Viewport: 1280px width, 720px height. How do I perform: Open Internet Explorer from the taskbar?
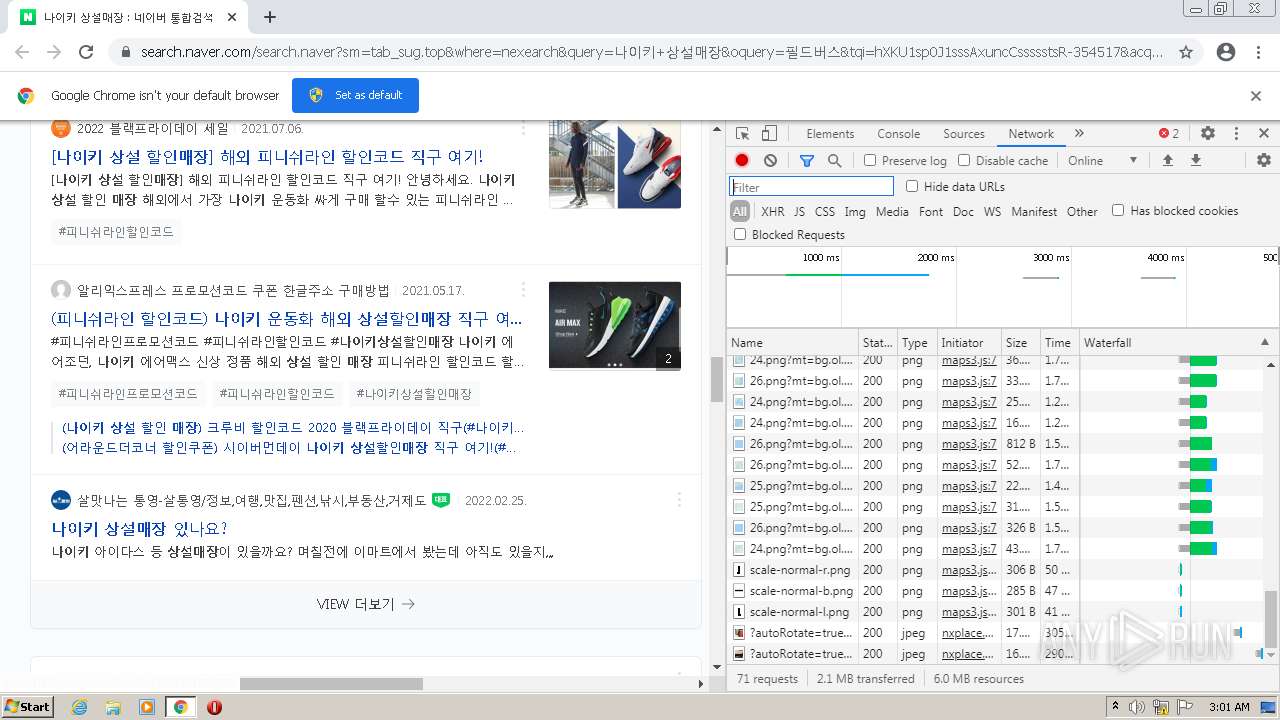[79, 707]
